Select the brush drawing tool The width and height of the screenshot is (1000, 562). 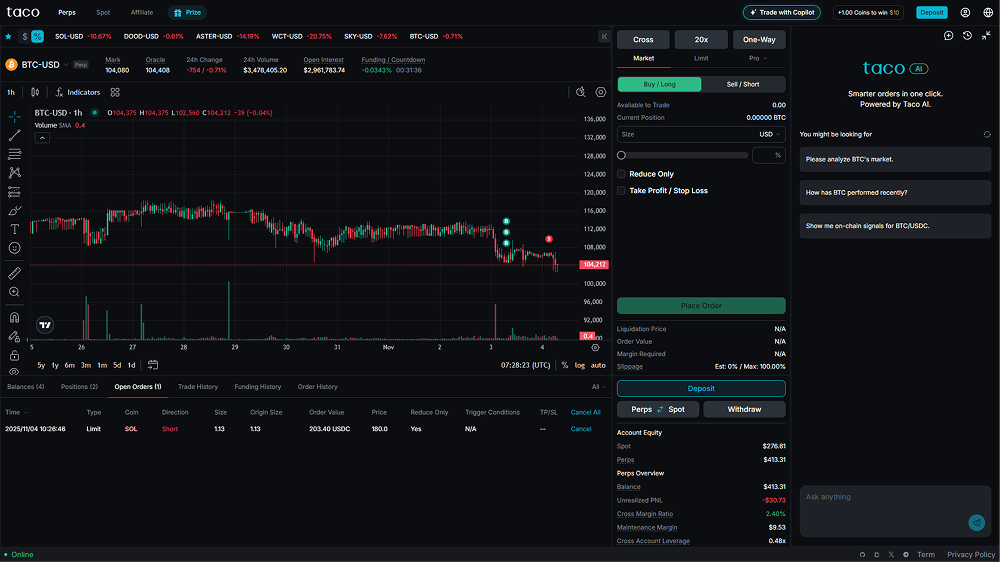coord(14,211)
